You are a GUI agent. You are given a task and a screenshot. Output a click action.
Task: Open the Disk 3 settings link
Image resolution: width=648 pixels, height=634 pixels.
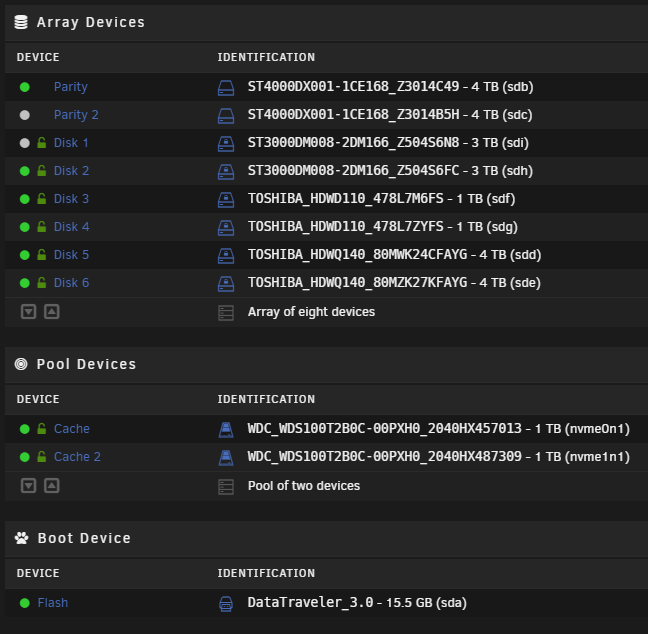71,199
